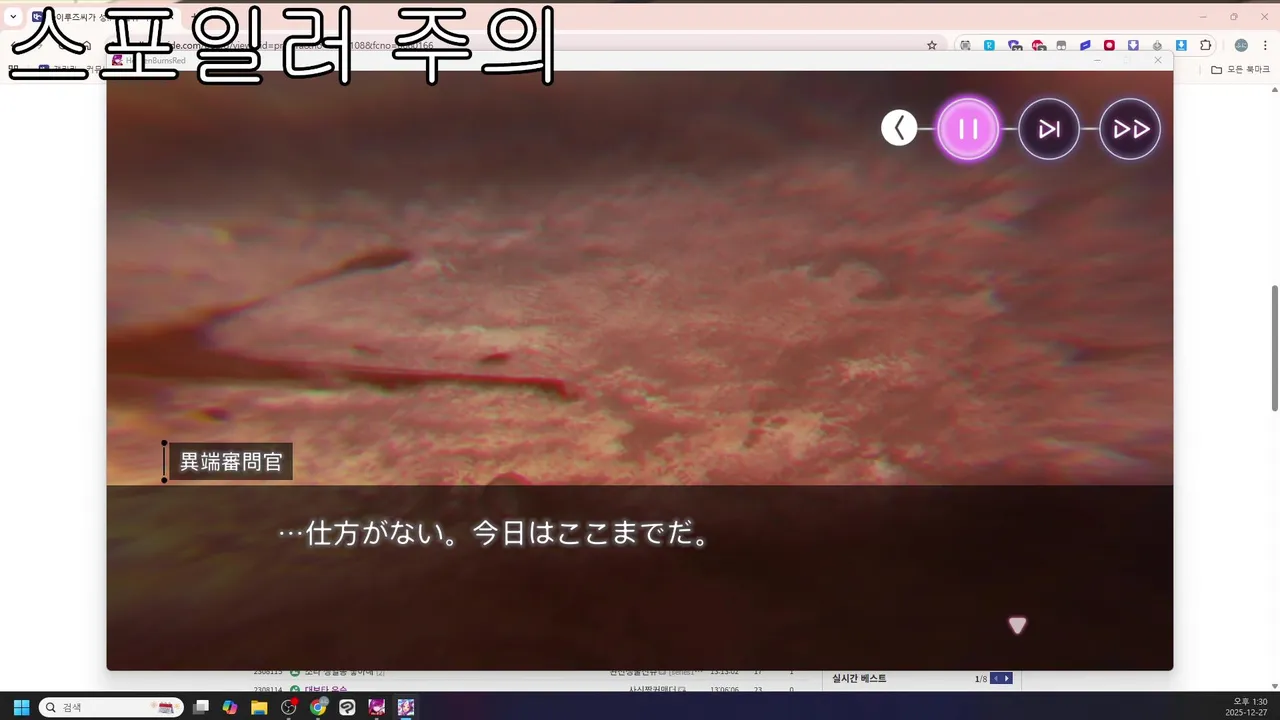Click the 실시간 베스트 heading
Viewport: 1280px width, 720px height.
(859, 679)
